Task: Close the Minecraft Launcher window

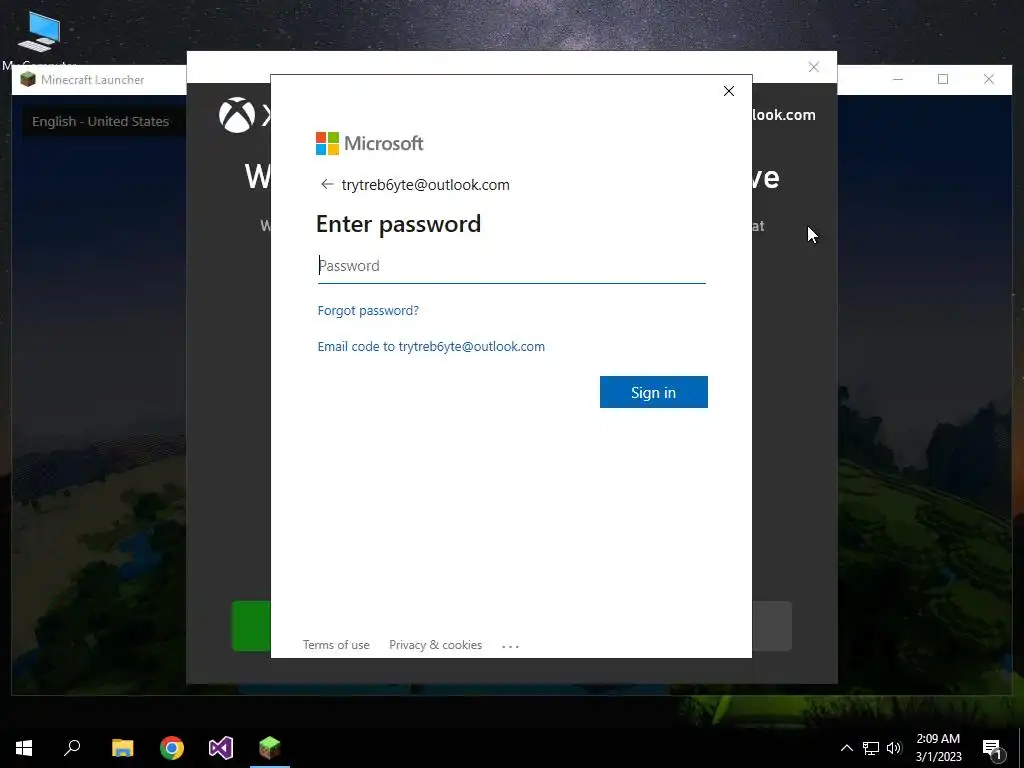Action: (x=989, y=79)
